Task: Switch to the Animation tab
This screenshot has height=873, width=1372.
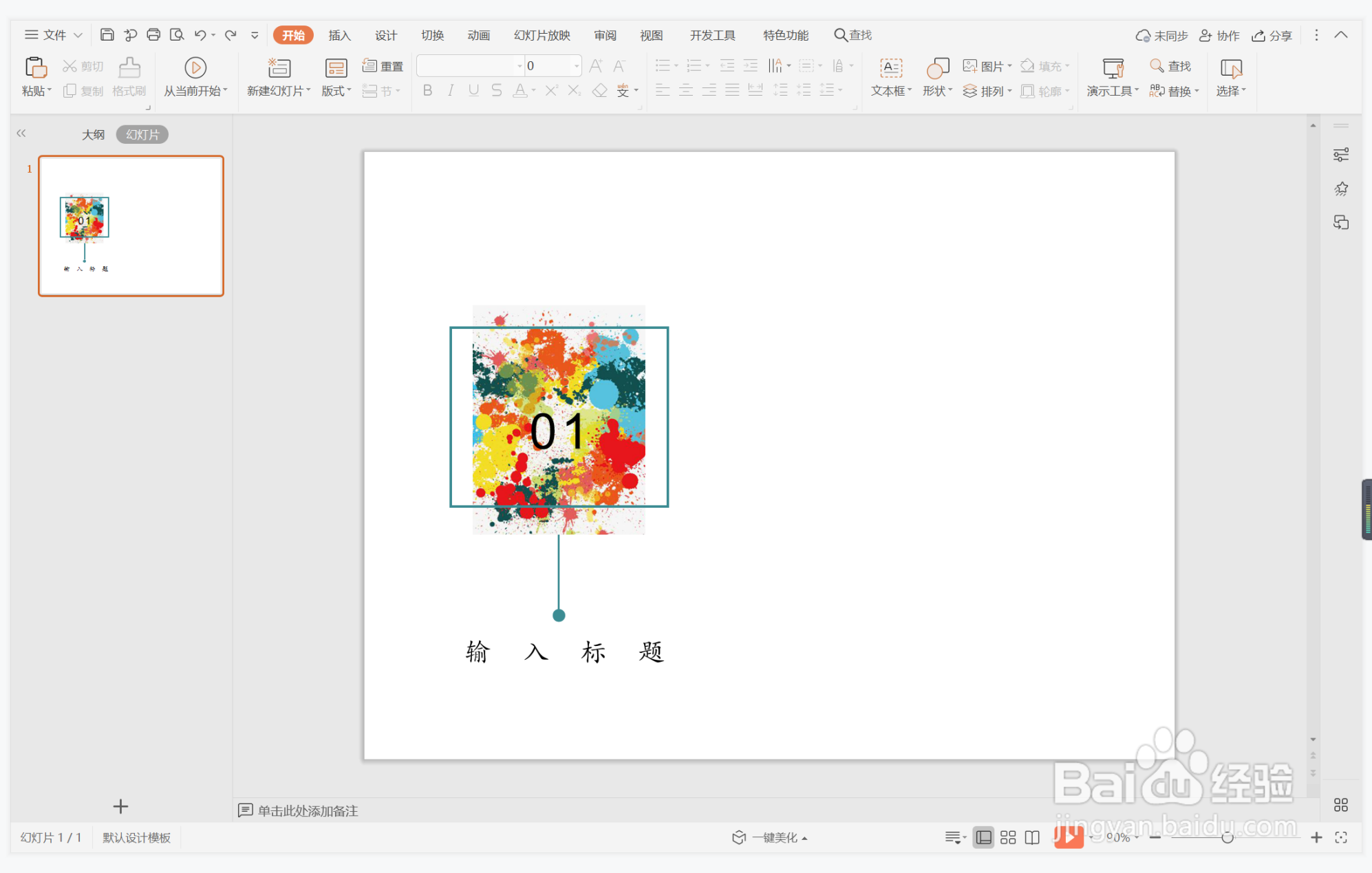Action: tap(478, 35)
